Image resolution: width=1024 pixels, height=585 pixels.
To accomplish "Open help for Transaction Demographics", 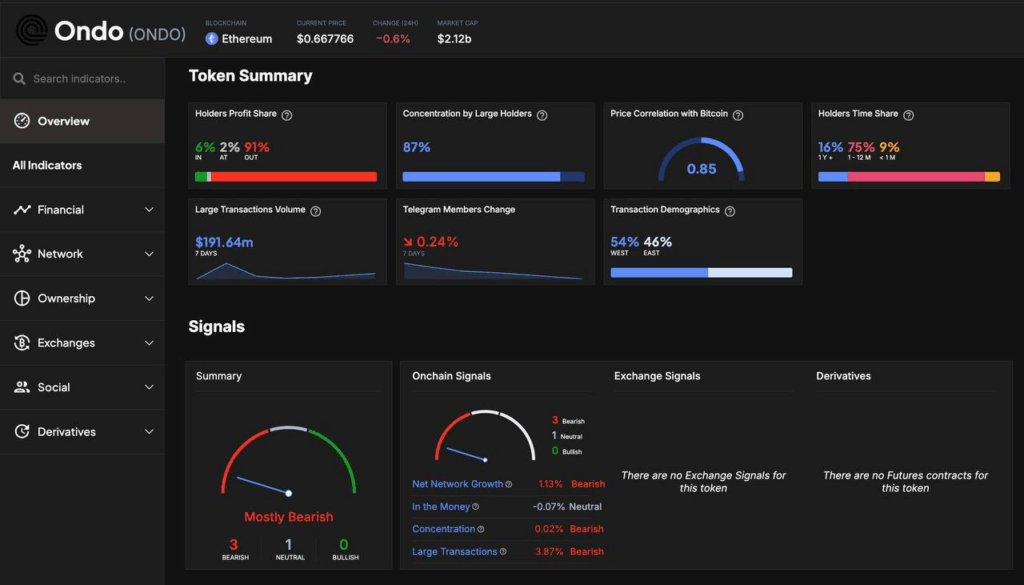I will pyautogui.click(x=730, y=211).
